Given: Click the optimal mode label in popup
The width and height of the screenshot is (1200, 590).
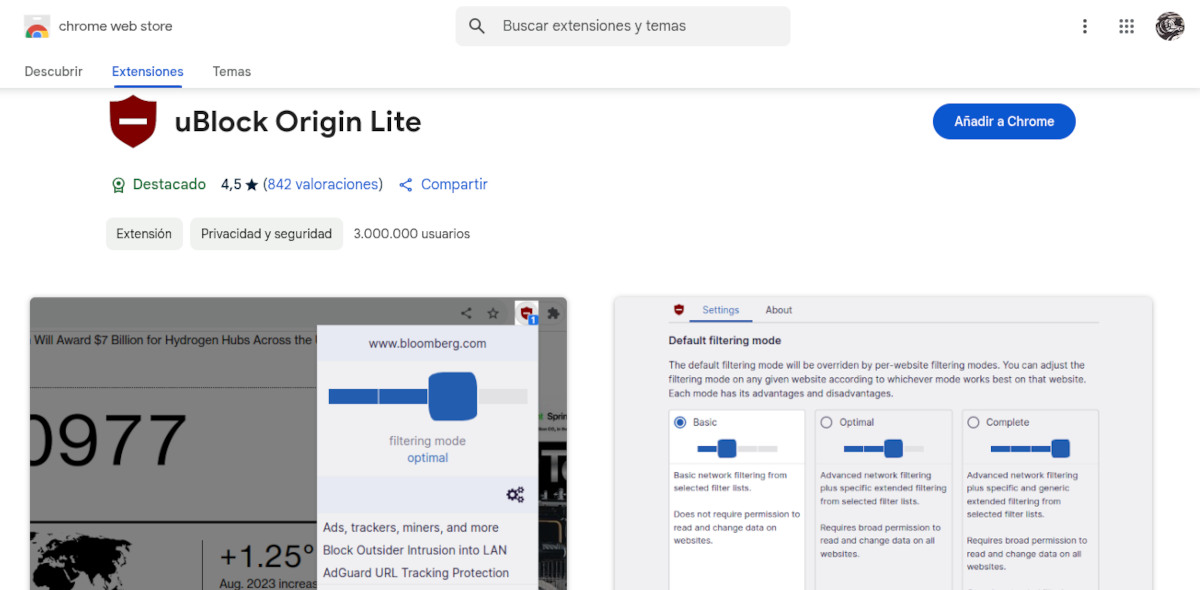Looking at the screenshot, I should (x=427, y=458).
